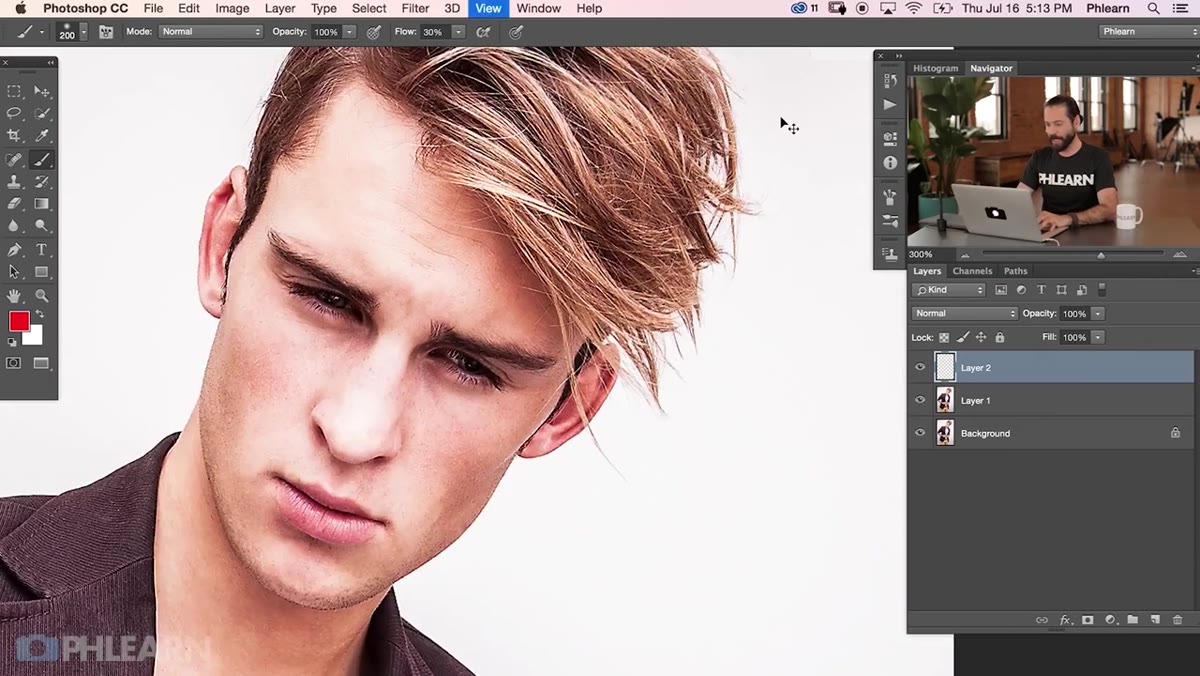Open the Image menu

pos(232,8)
